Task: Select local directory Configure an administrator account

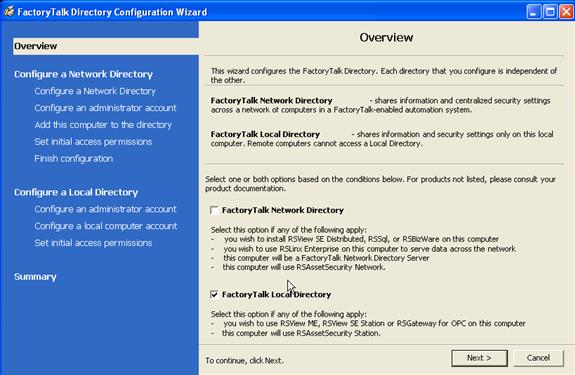Action: pos(105,209)
